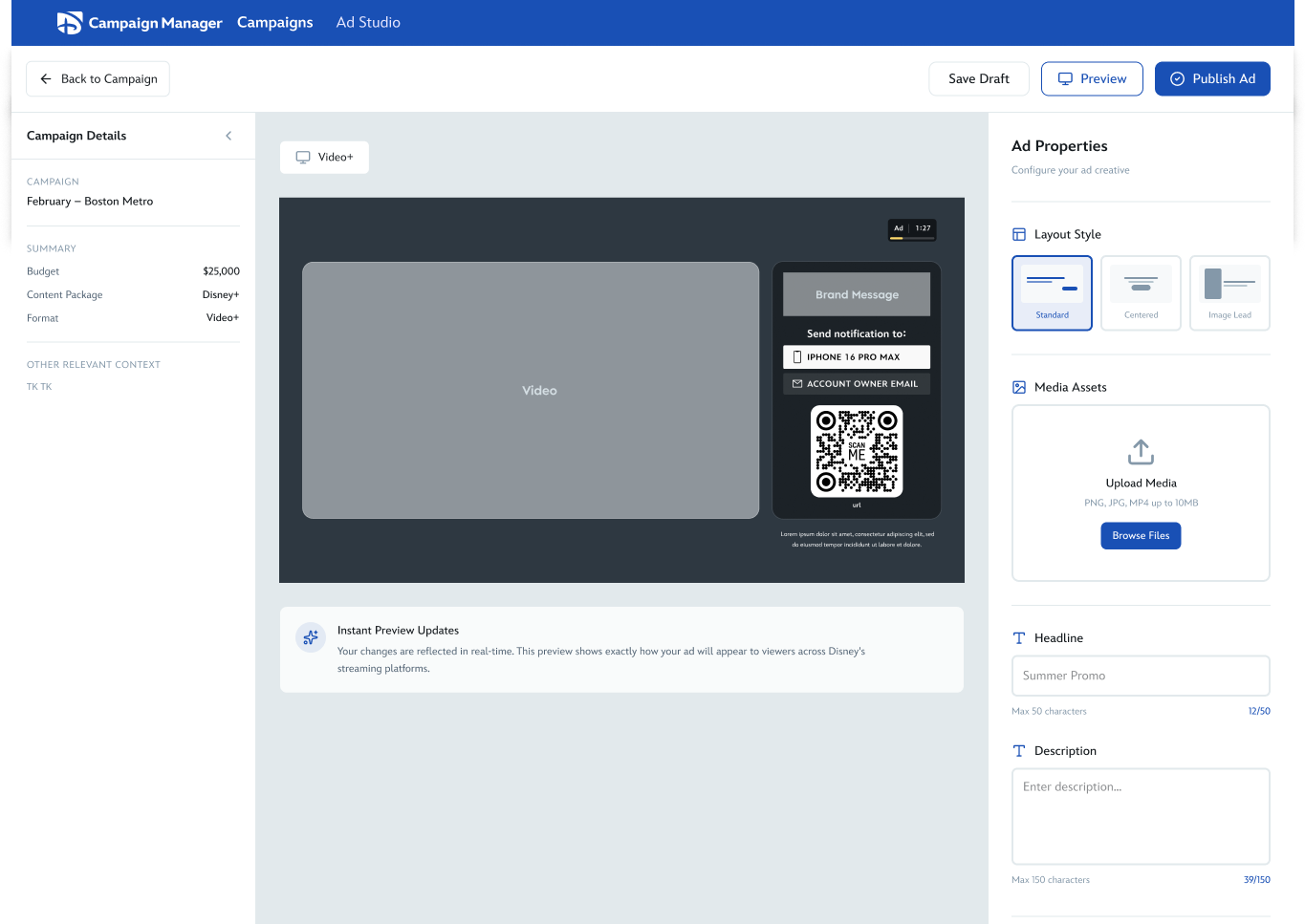Click the monitor icon in the Video+ button

(303, 157)
